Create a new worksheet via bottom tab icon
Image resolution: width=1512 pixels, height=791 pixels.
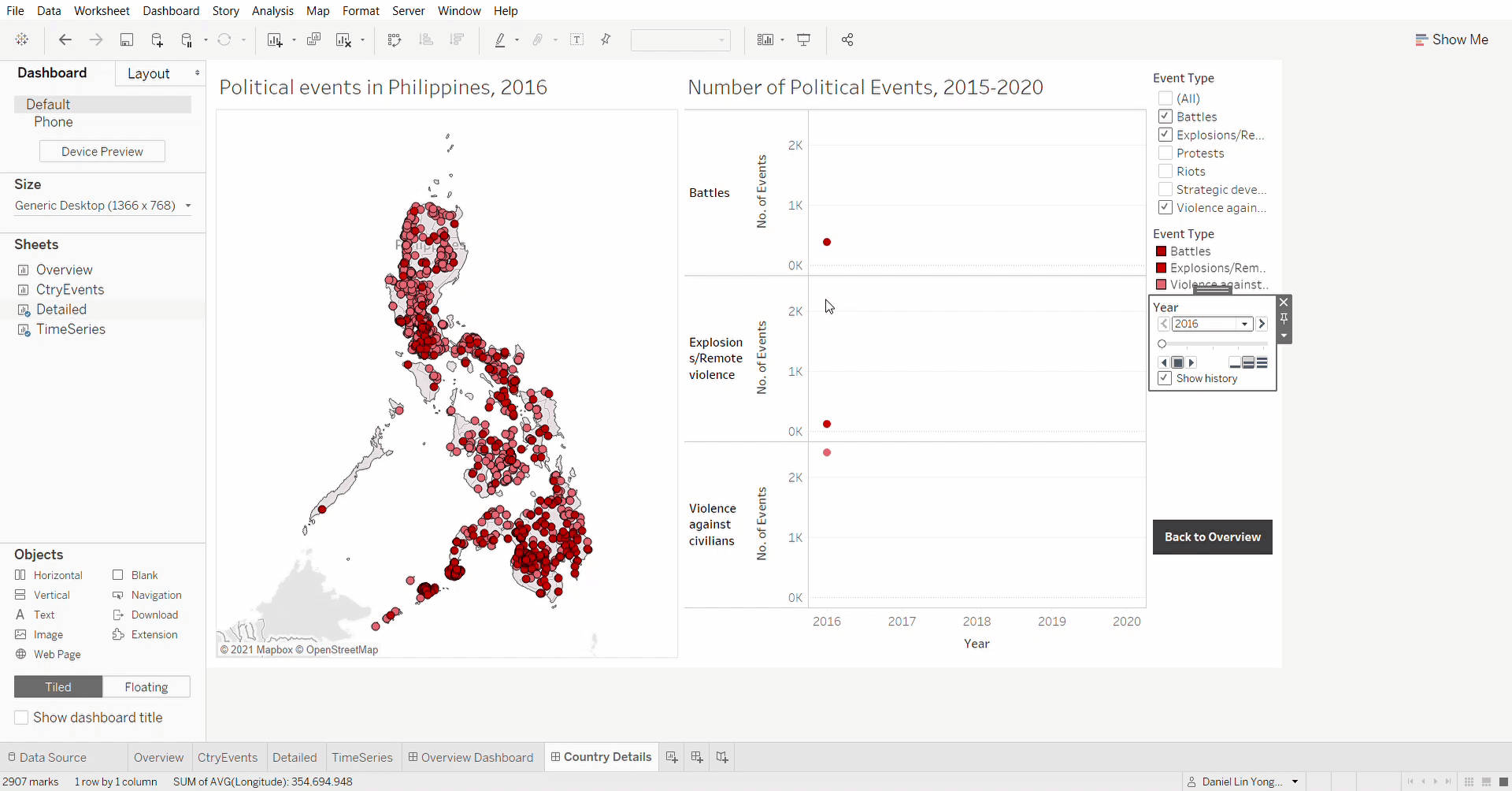pyautogui.click(x=672, y=757)
